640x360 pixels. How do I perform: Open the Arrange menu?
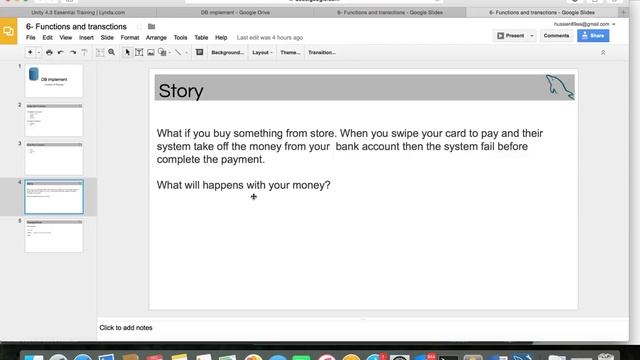click(156, 38)
